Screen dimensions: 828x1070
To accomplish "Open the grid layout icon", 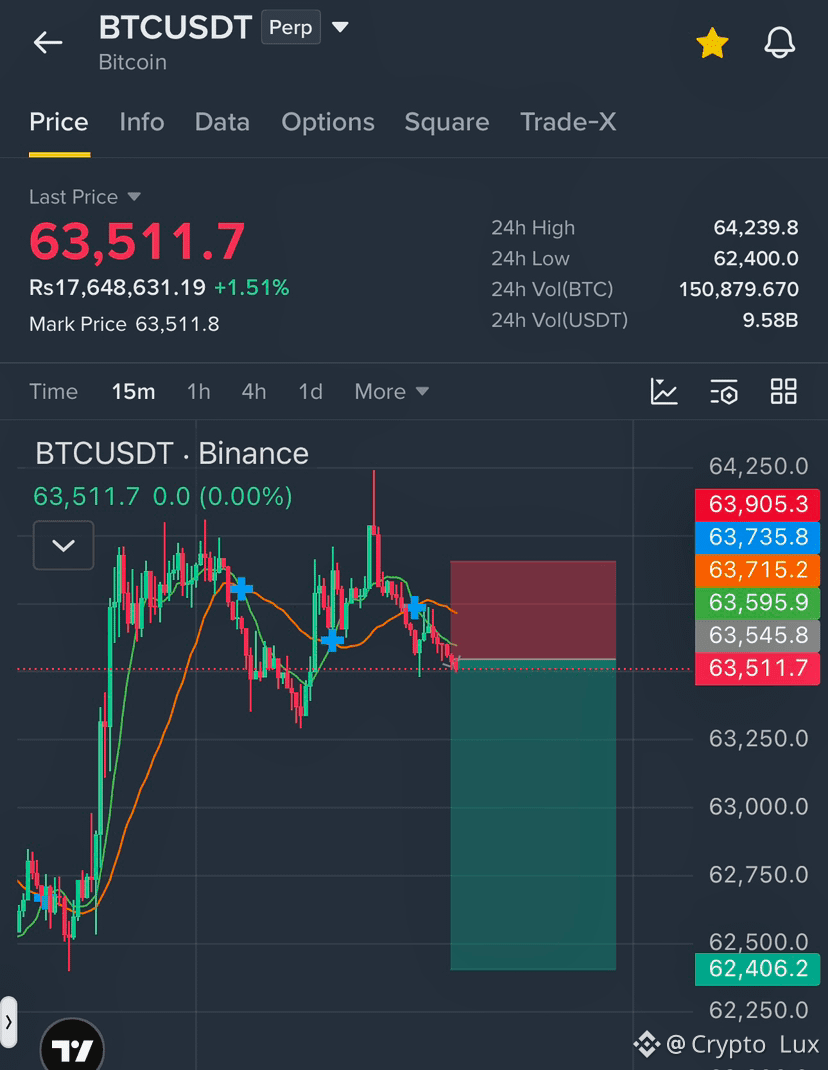I will [784, 392].
